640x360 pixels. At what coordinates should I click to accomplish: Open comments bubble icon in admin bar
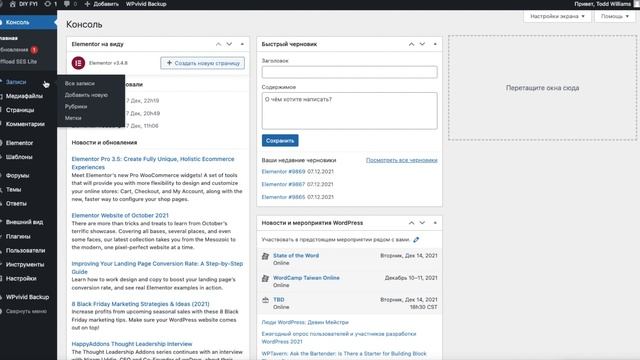click(67, 4)
